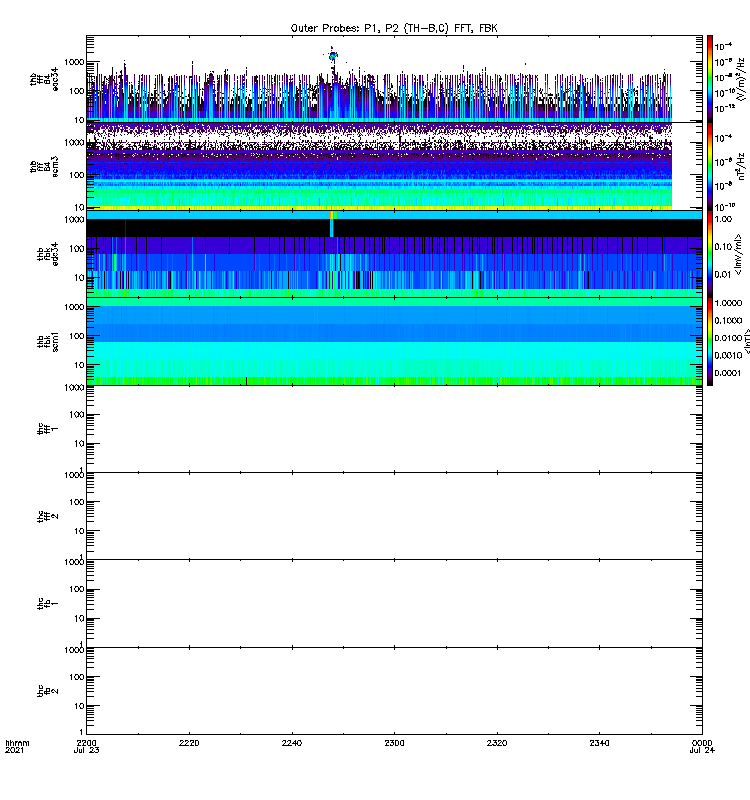Click the "Jul 24" date label
Screen dimensions: 750x800
(x=702, y=751)
